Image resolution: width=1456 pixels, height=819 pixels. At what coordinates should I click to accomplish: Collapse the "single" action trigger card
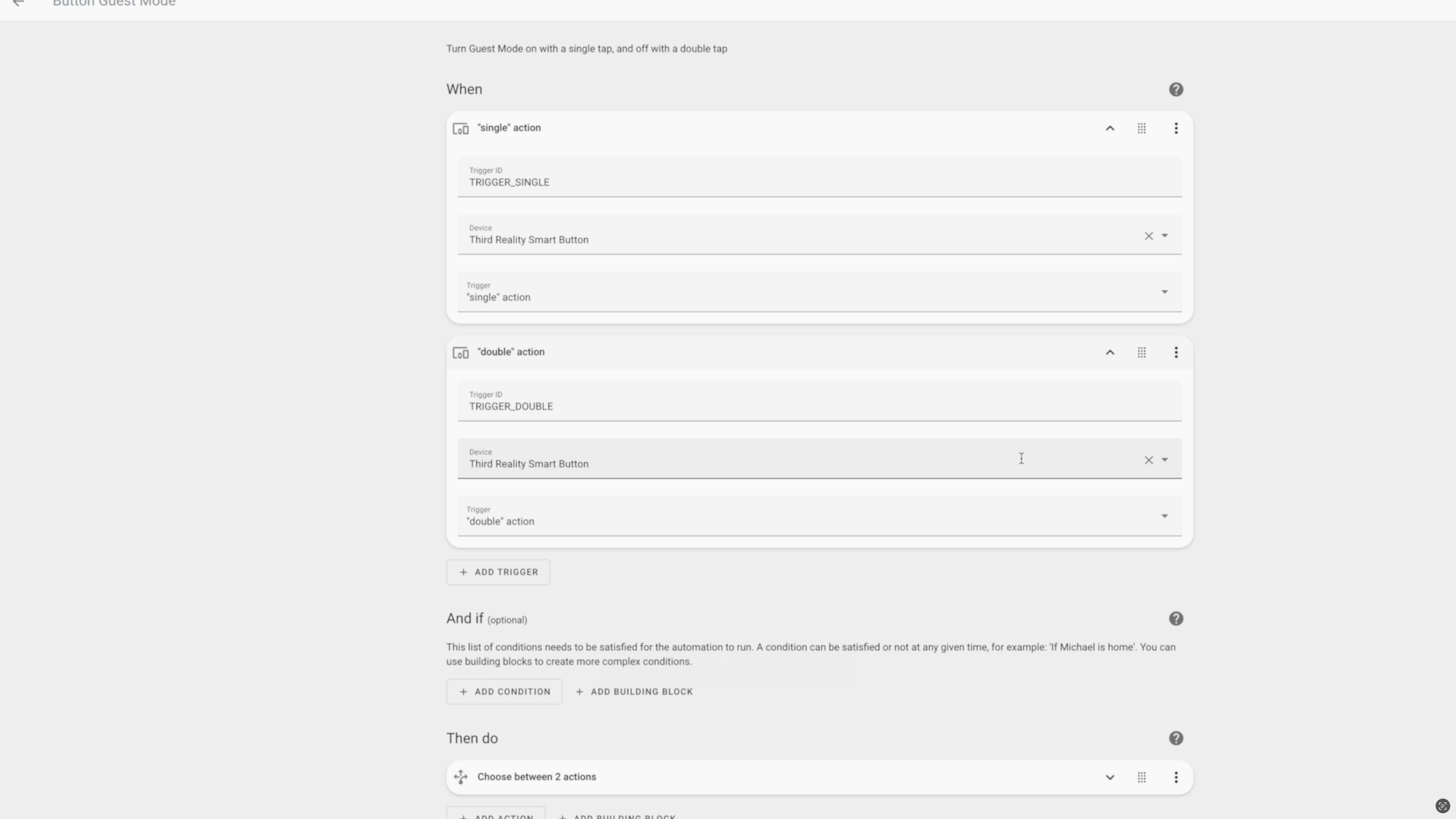(1109, 128)
